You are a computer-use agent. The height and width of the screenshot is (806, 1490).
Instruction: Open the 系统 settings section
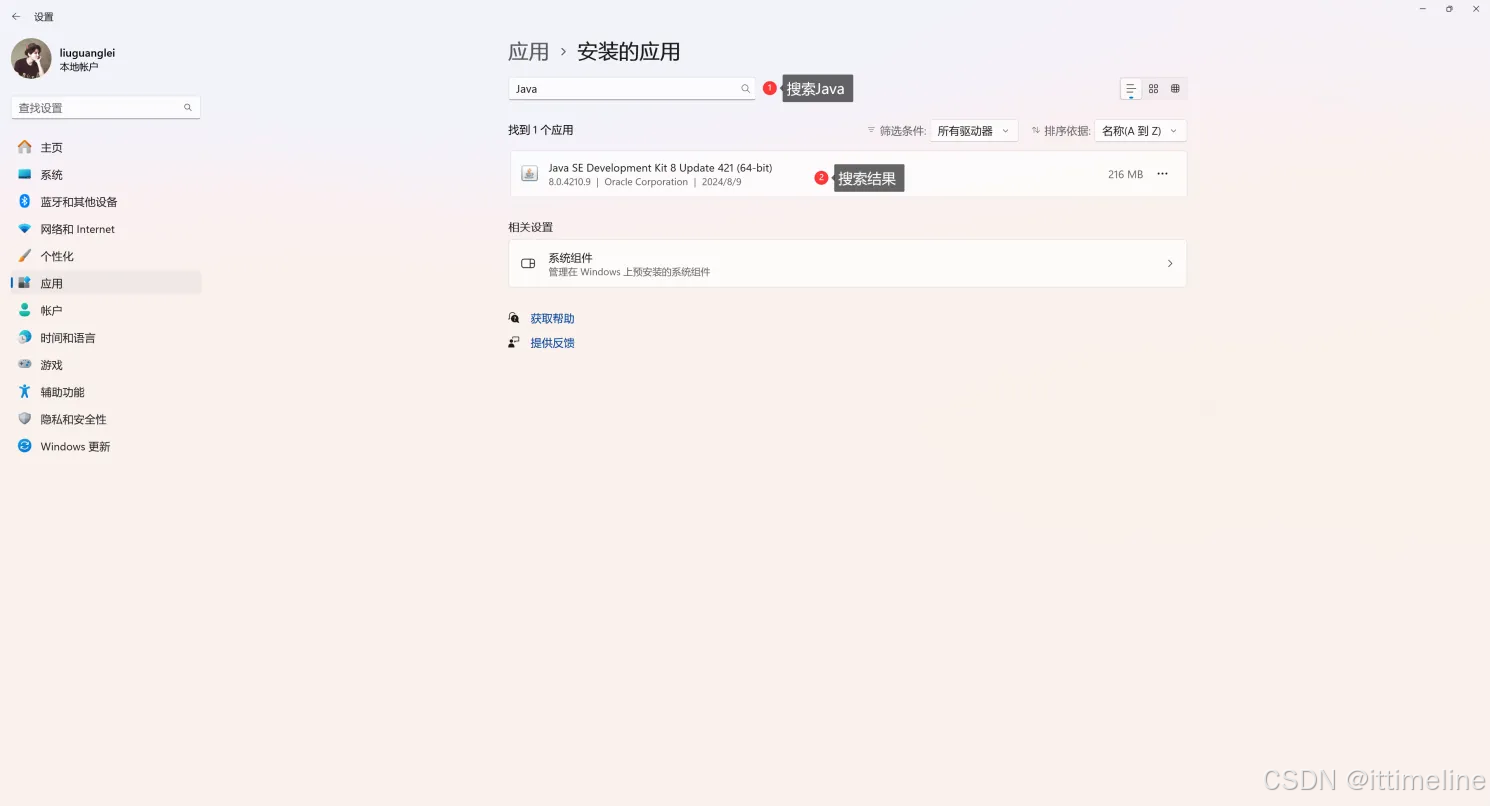(106, 174)
